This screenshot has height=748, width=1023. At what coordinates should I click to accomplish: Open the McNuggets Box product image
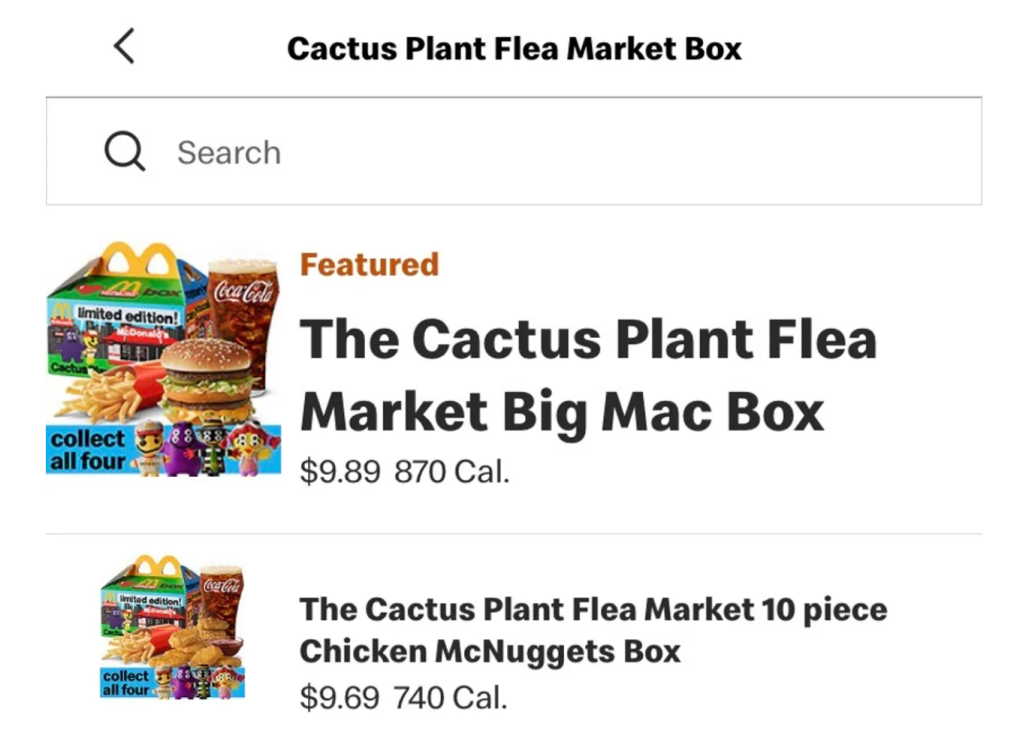(172, 626)
